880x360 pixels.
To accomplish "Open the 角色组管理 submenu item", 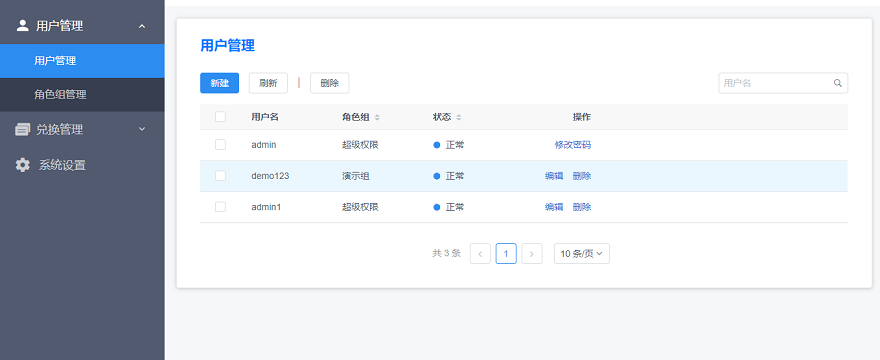I will pos(82,94).
